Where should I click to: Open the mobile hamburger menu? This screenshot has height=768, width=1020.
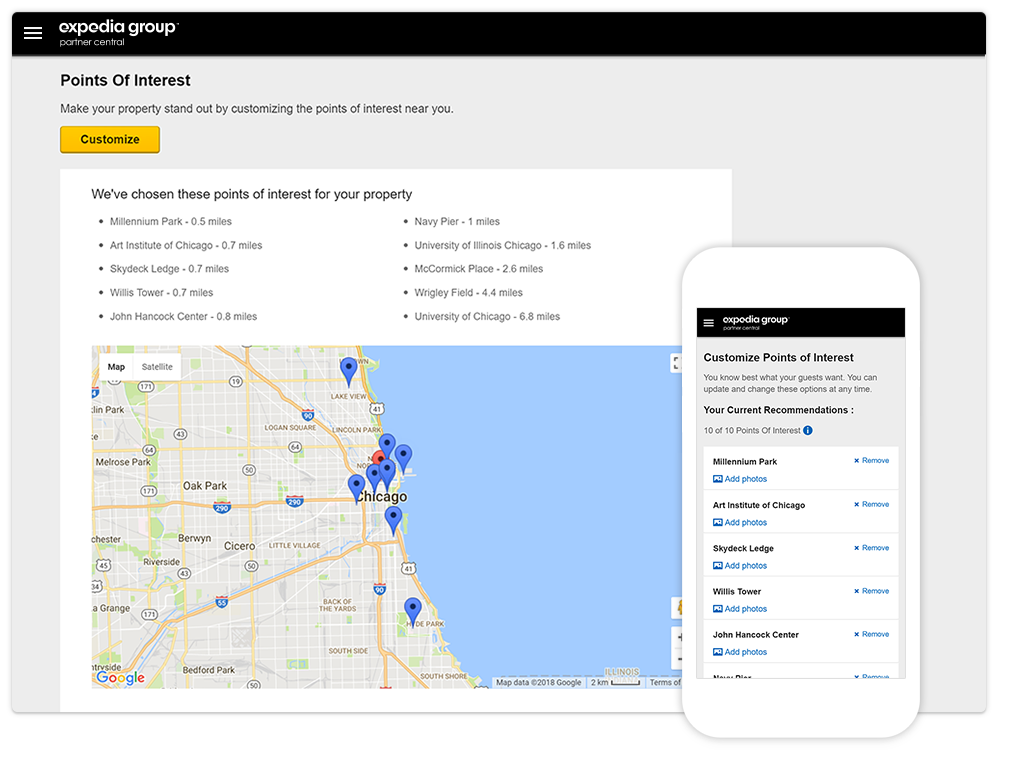pyautogui.click(x=709, y=323)
